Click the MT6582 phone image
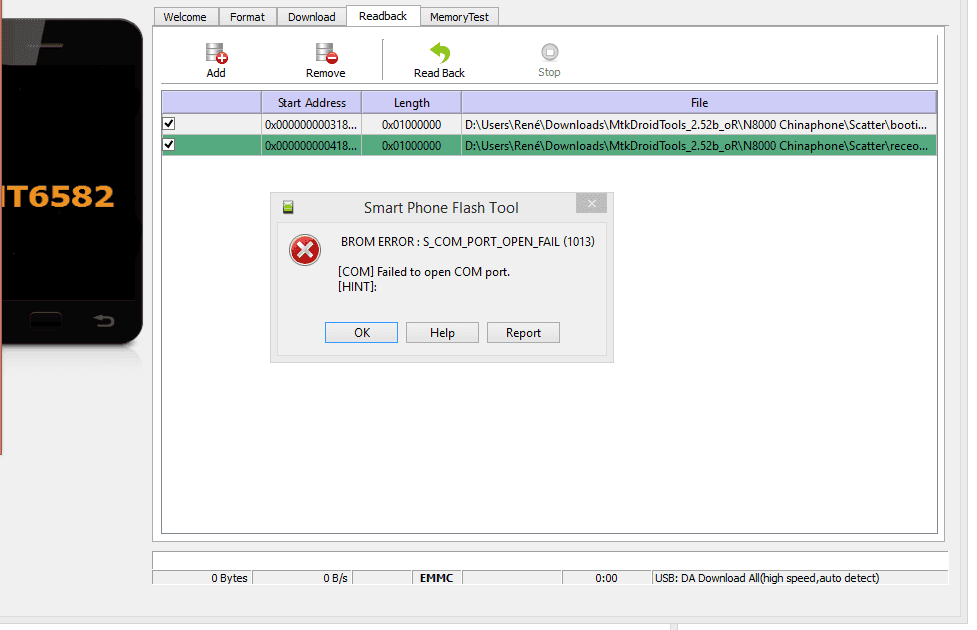Screen dimensions: 977x630 tap(71, 181)
